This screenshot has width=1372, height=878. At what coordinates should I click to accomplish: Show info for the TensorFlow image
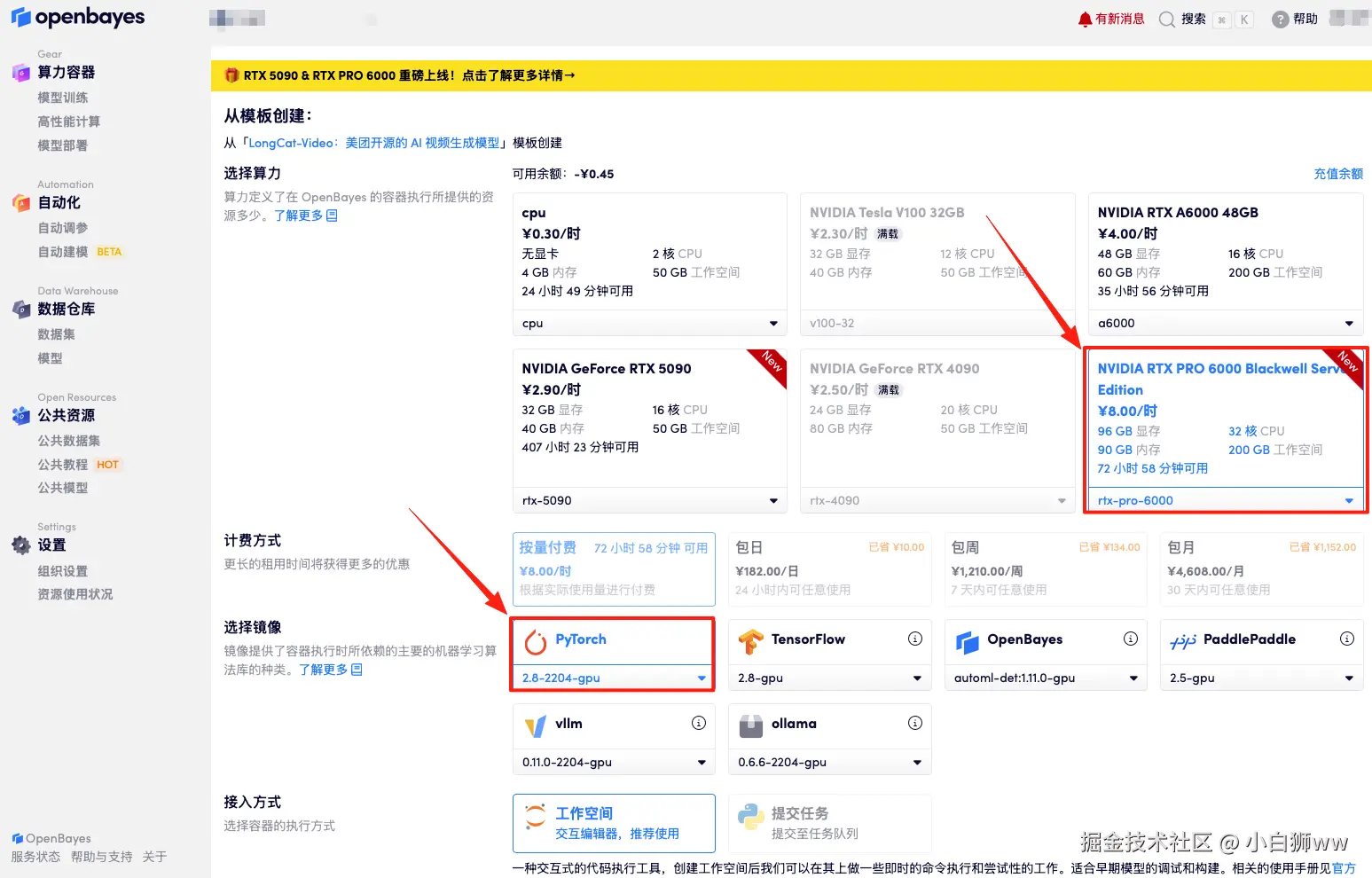tap(915, 639)
